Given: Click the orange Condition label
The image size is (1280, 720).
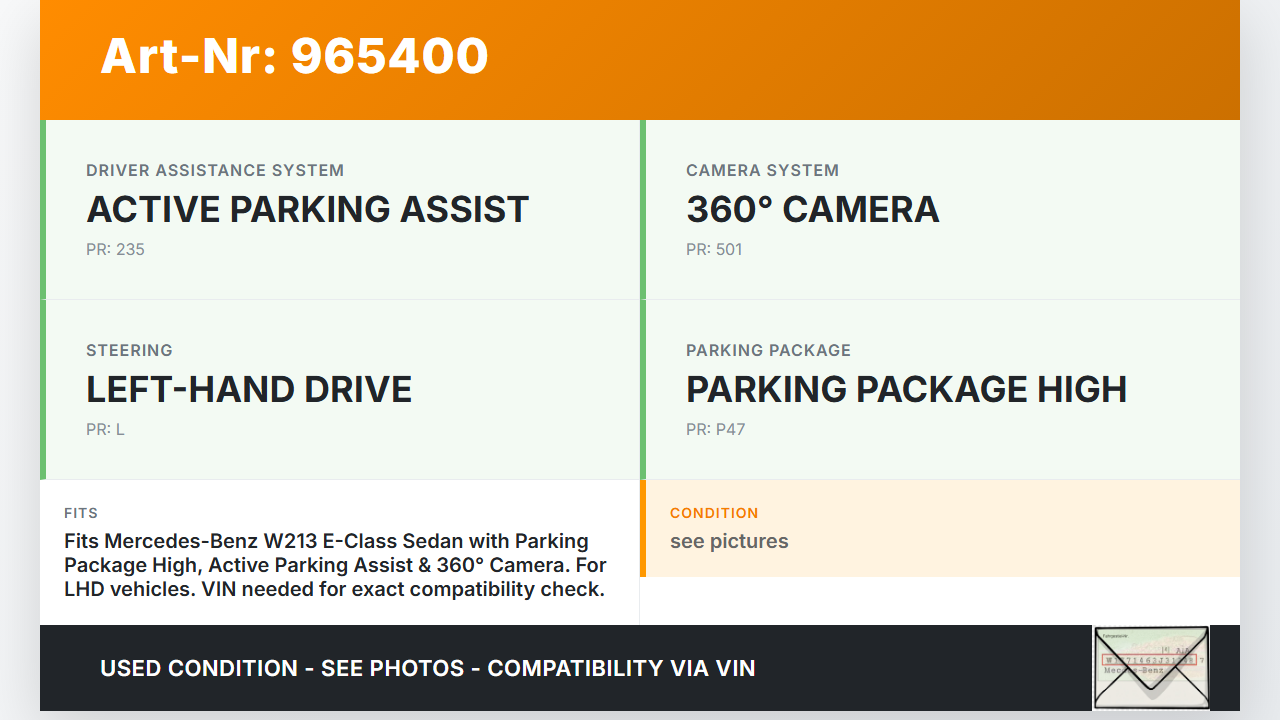Looking at the screenshot, I should coord(714,513).
